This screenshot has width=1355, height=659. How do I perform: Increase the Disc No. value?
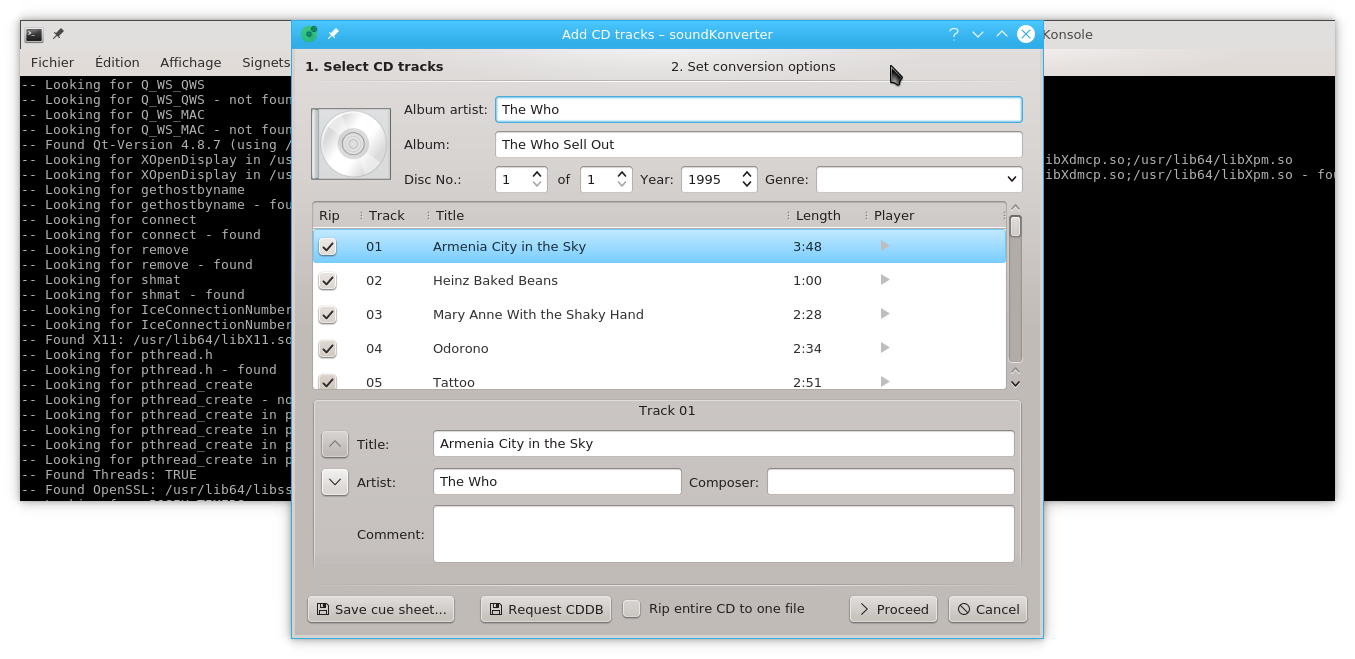537,174
